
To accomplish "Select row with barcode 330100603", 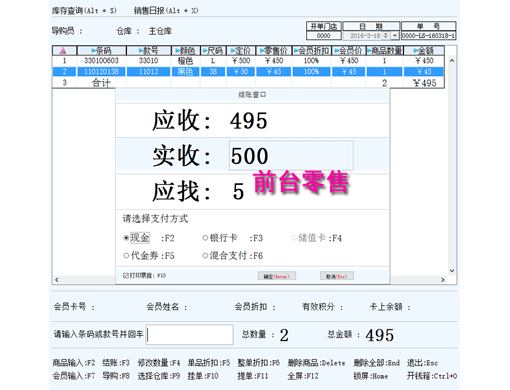I will click(x=248, y=61).
